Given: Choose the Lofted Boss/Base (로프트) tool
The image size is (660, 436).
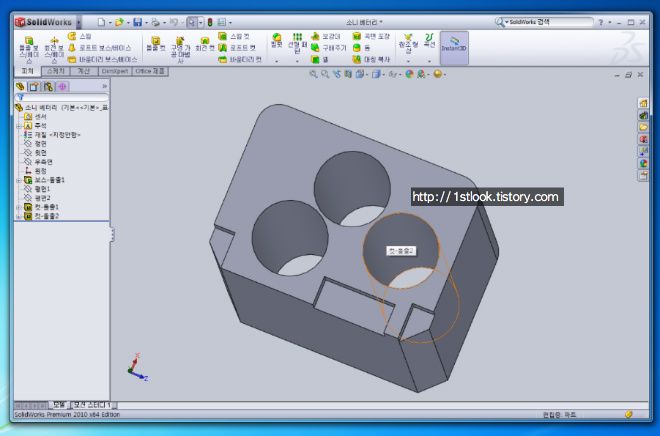Looking at the screenshot, I should [x=99, y=48].
